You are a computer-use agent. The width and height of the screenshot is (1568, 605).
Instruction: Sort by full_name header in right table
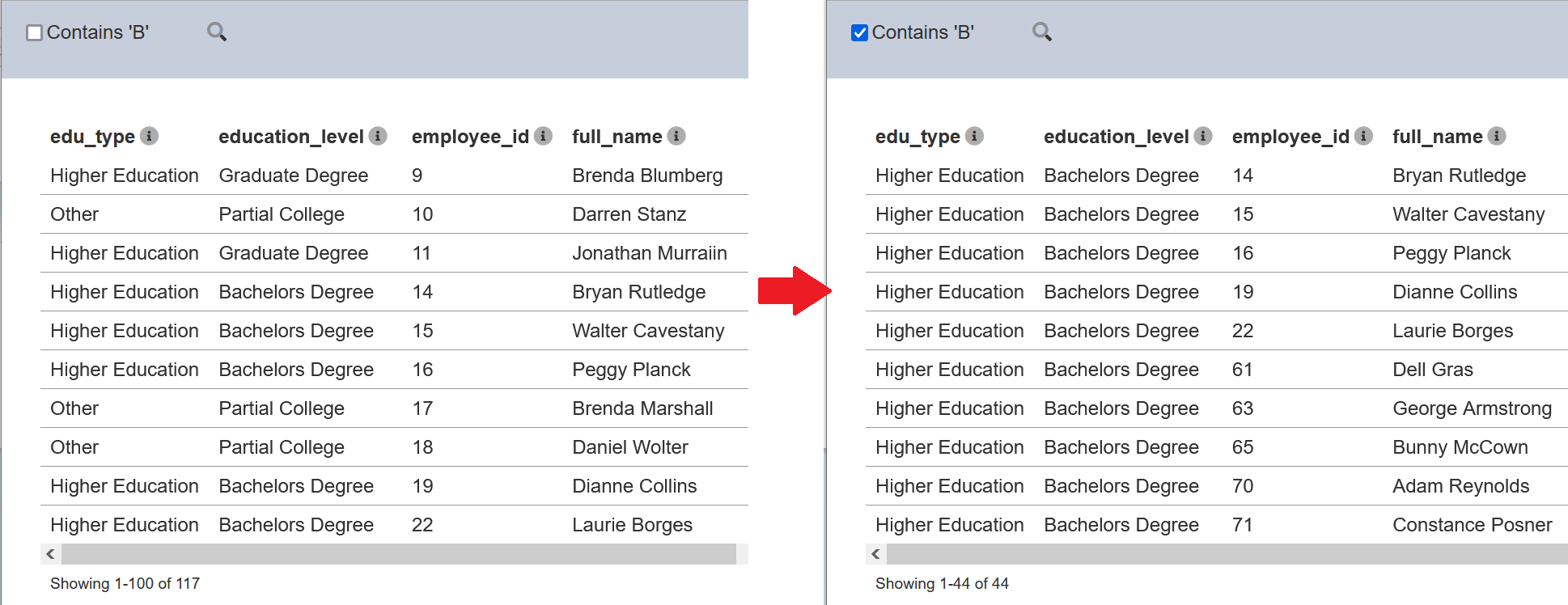(x=1438, y=137)
